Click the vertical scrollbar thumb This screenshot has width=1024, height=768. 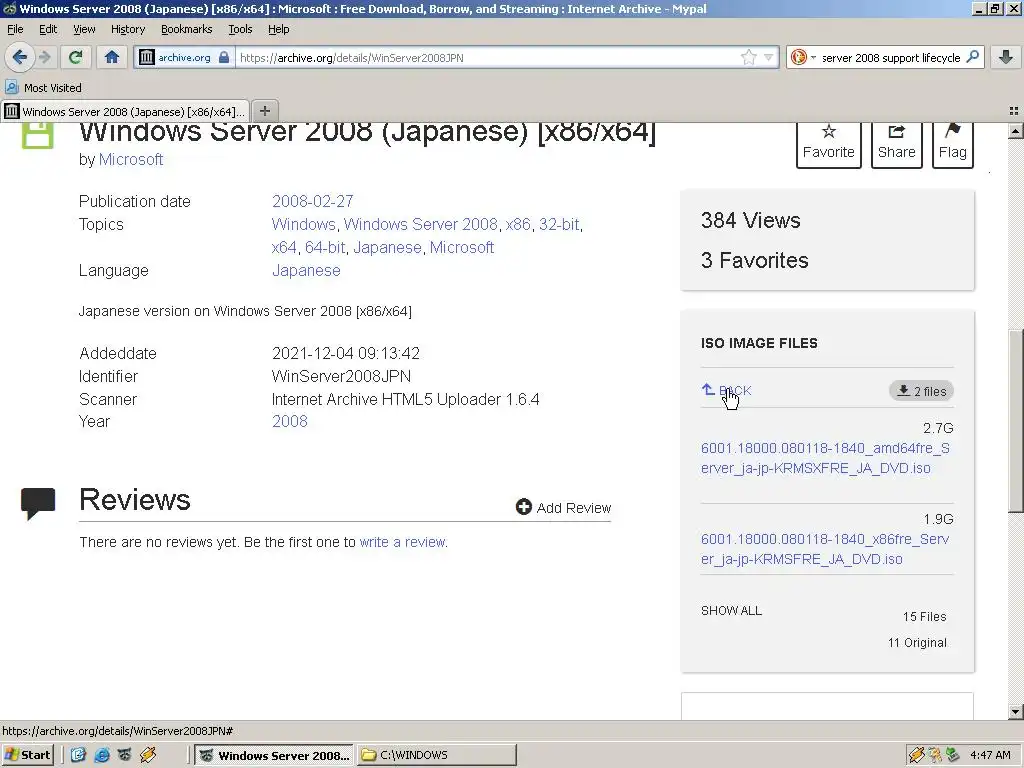1015,419
